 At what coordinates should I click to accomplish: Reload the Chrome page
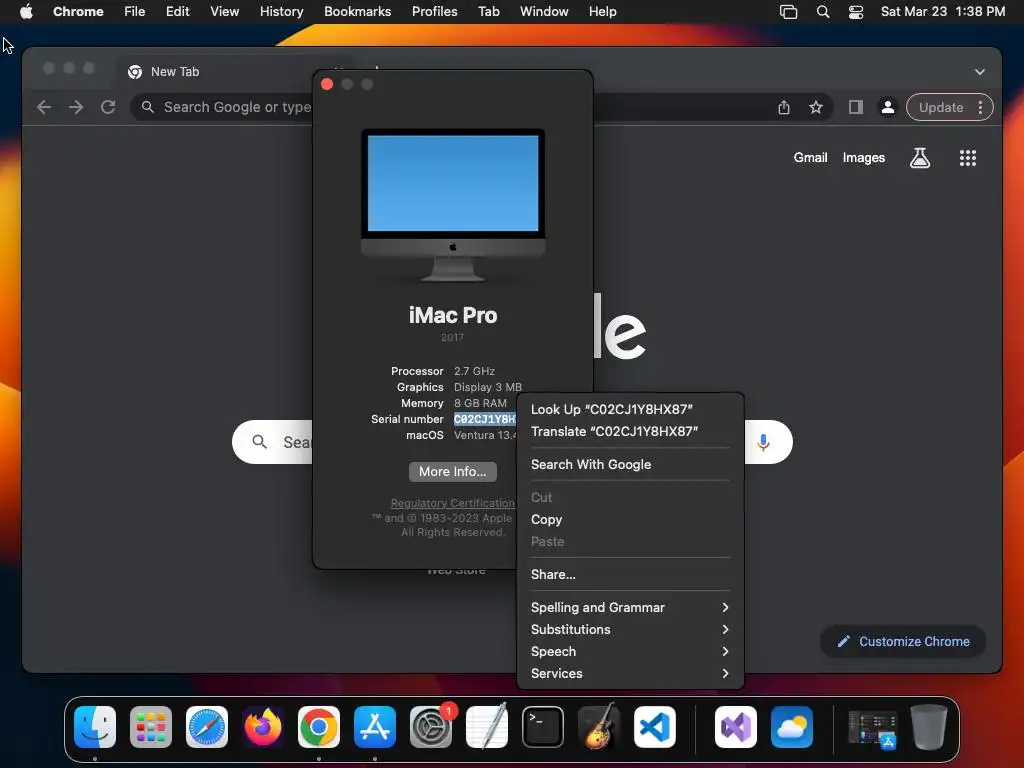point(108,107)
